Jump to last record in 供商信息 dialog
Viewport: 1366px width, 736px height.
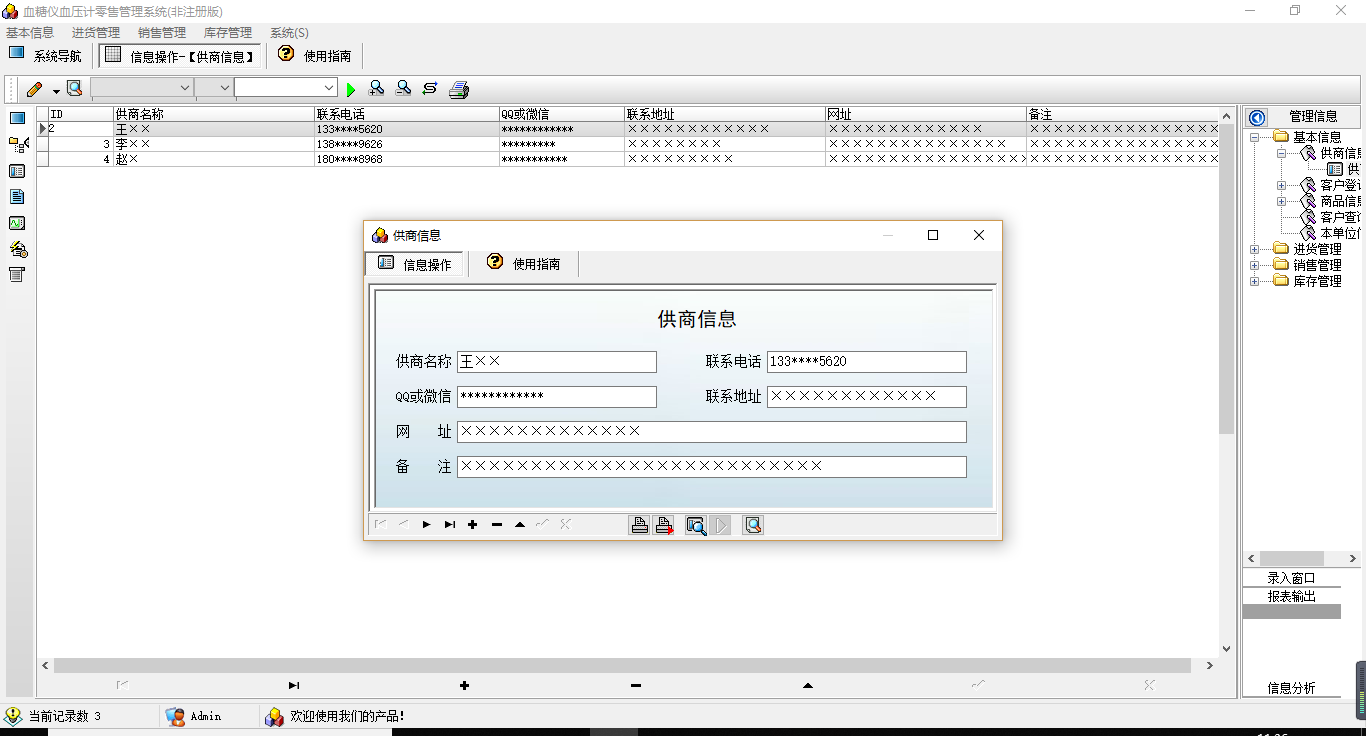[450, 525]
